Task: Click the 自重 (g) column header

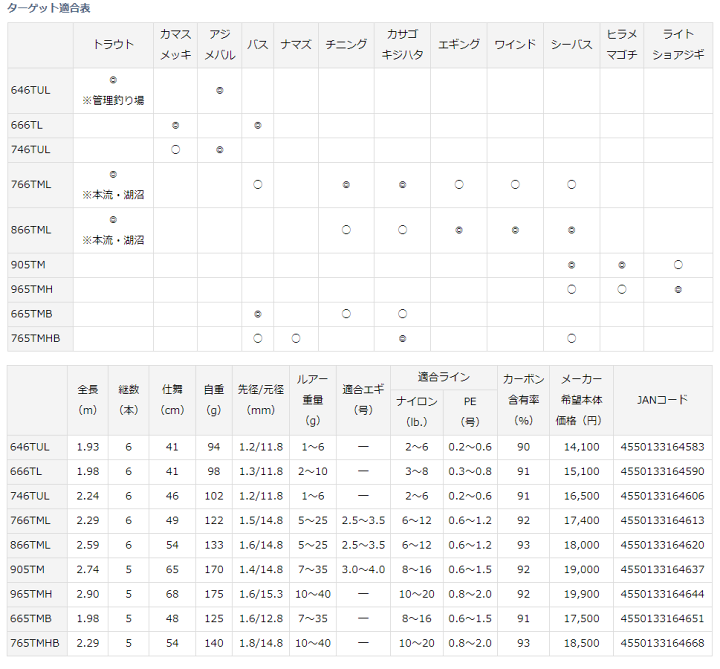Action: (214, 400)
